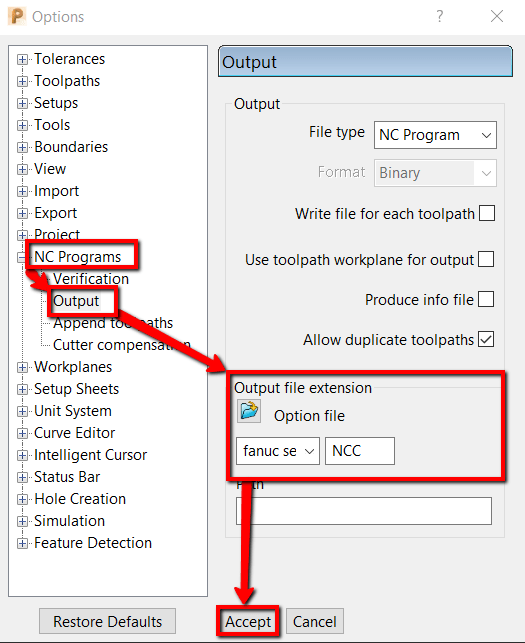Image resolution: width=525 pixels, height=643 pixels.
Task: Click the Accept button
Action: pyautogui.click(x=248, y=622)
